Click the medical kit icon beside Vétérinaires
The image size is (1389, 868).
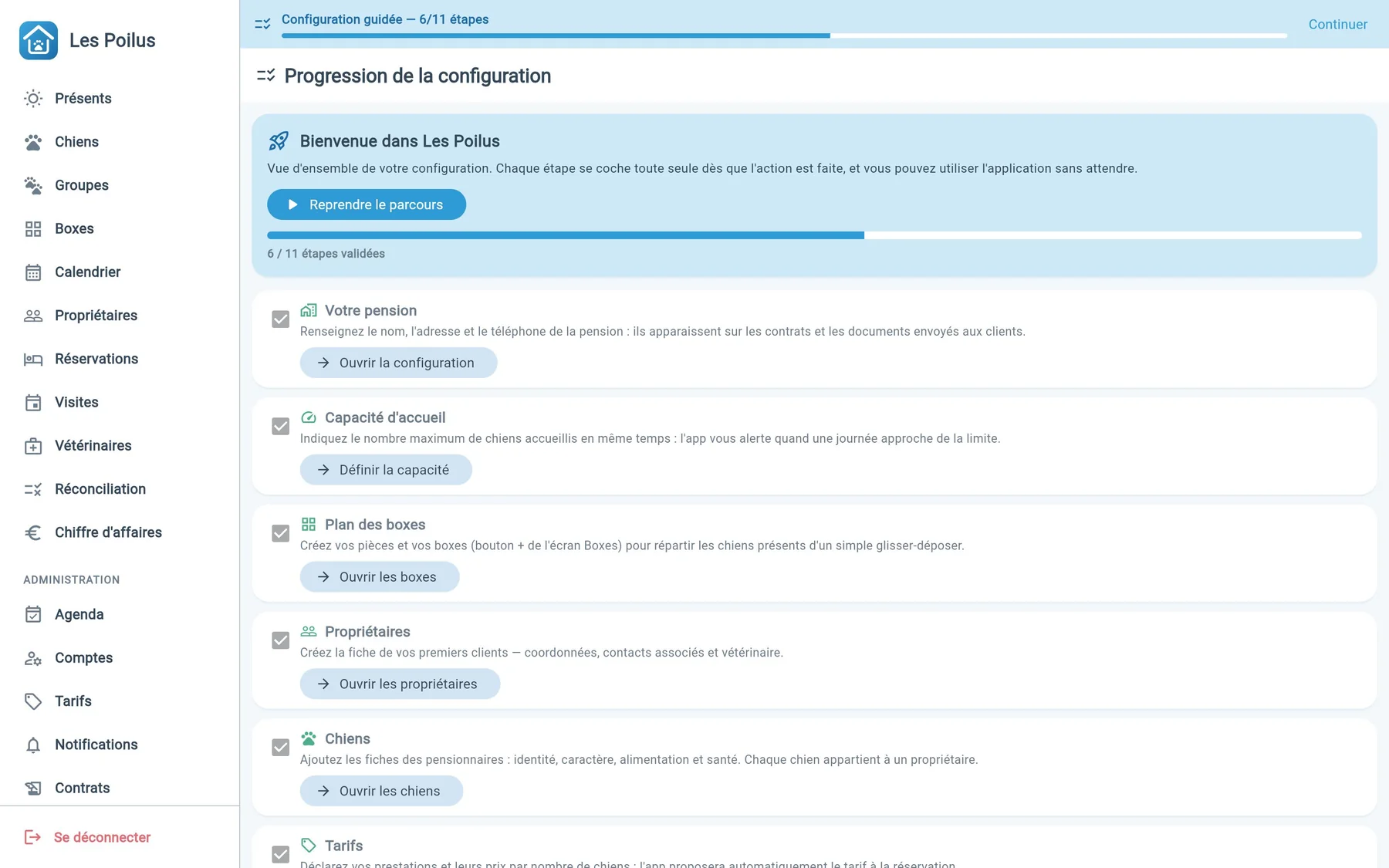pyautogui.click(x=33, y=445)
